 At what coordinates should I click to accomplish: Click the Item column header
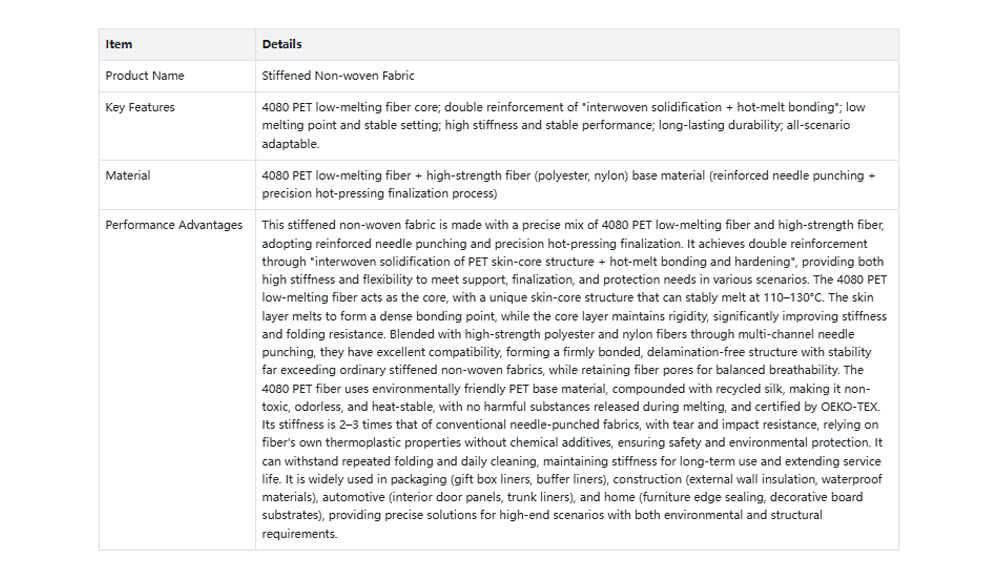tap(119, 44)
